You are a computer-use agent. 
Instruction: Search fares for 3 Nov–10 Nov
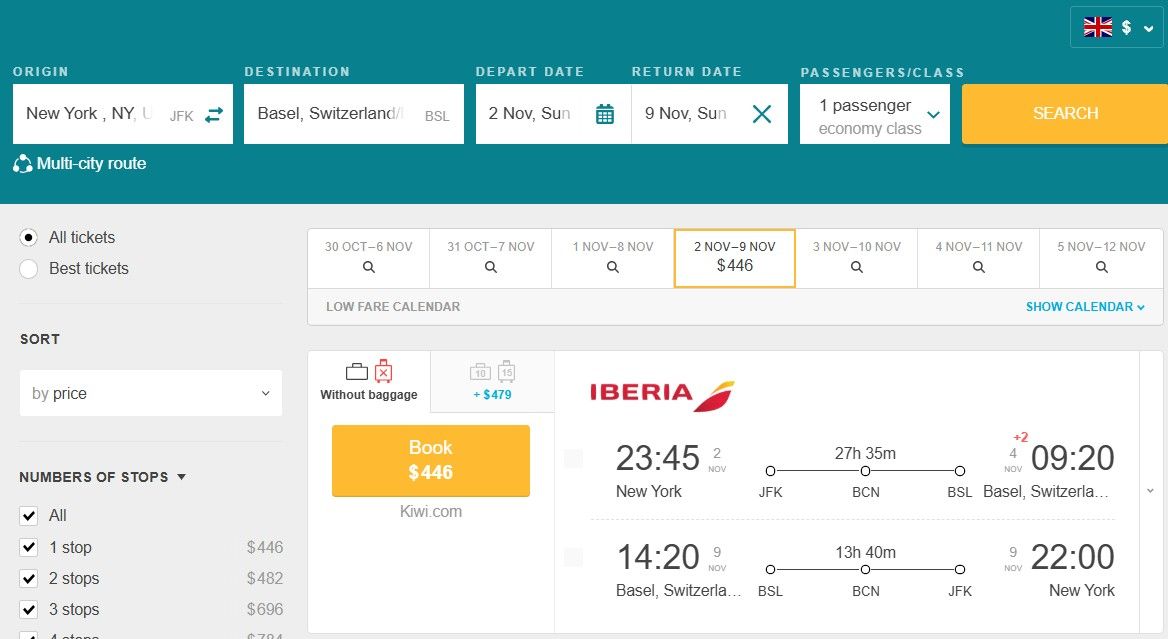click(x=856, y=258)
